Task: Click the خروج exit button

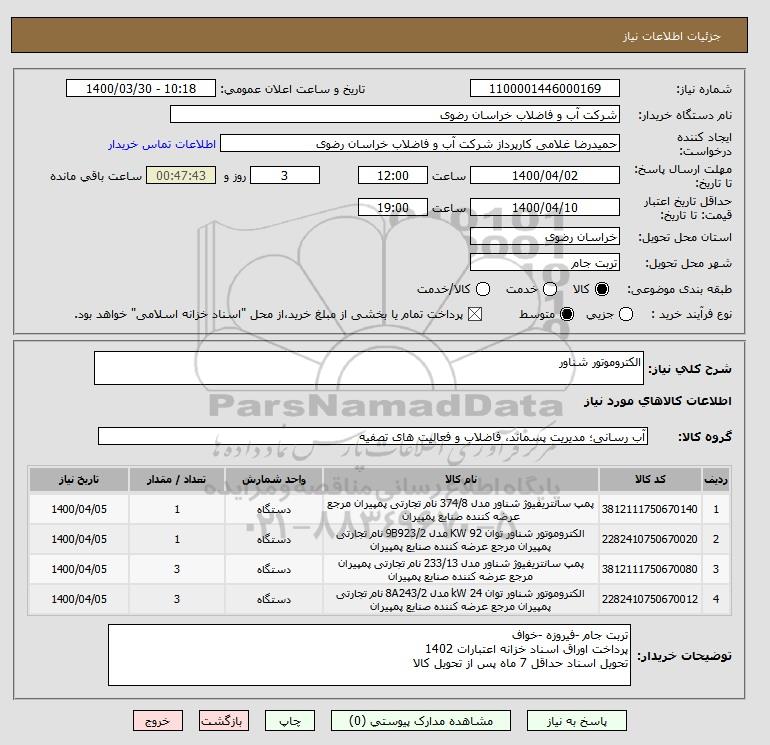Action: pos(158,721)
